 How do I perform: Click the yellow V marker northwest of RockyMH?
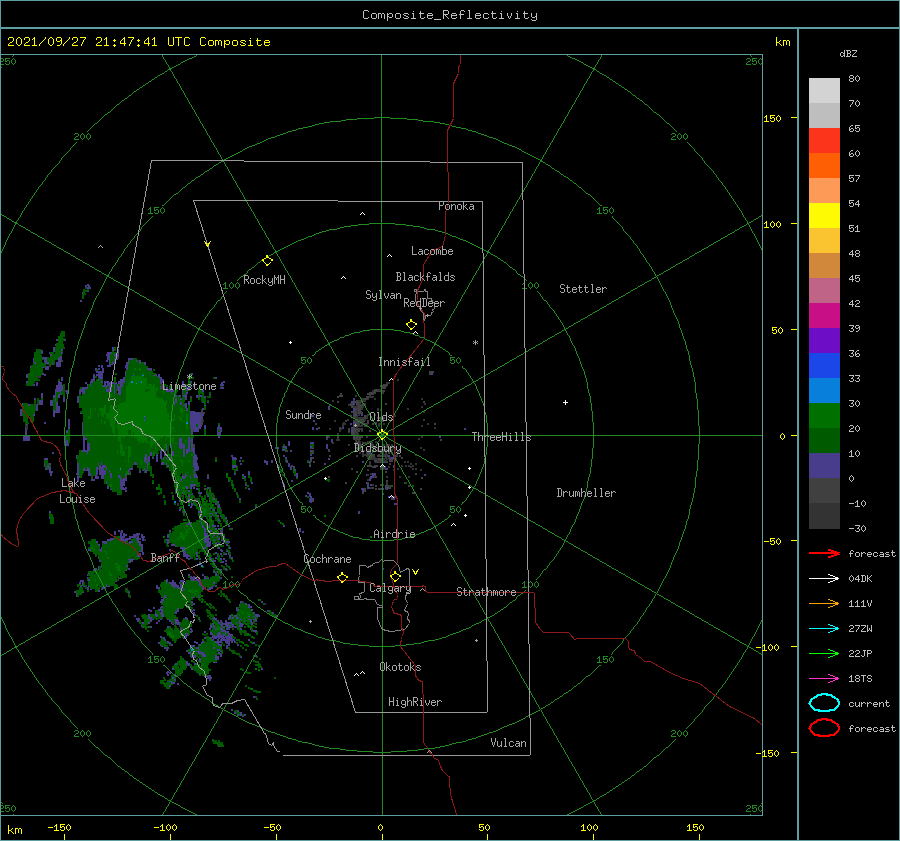(208, 244)
